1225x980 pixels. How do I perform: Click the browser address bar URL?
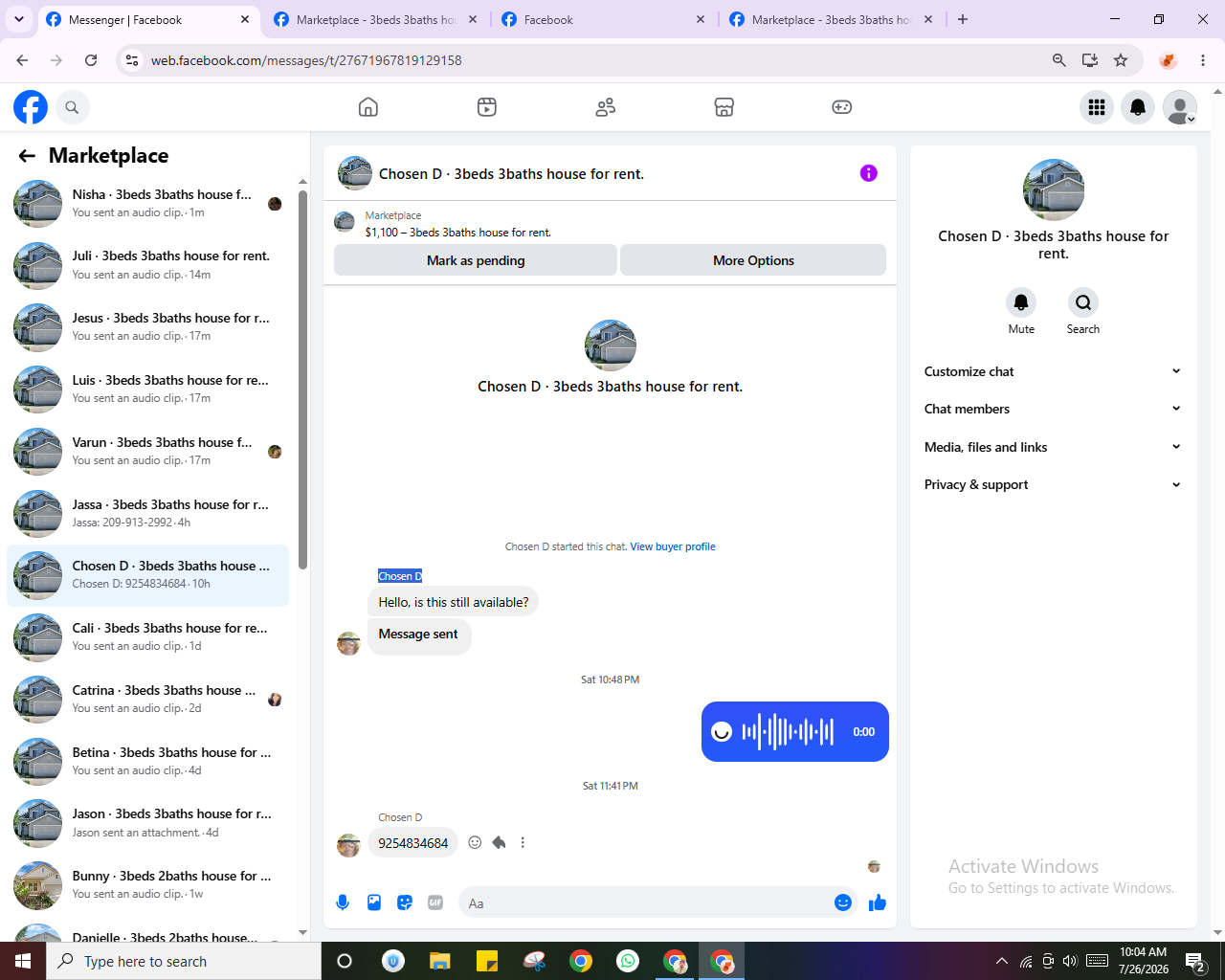[306, 60]
